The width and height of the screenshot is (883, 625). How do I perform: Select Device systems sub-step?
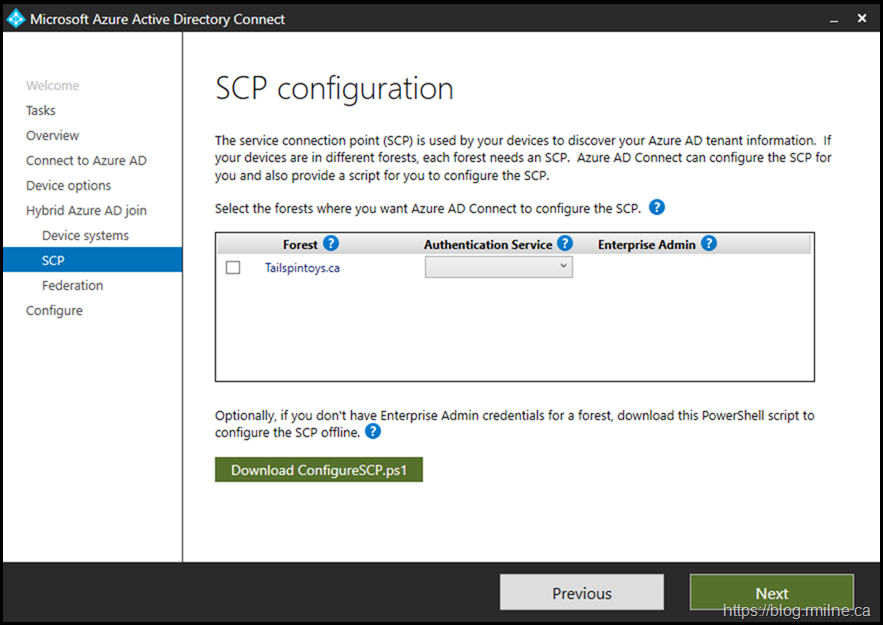click(x=85, y=236)
